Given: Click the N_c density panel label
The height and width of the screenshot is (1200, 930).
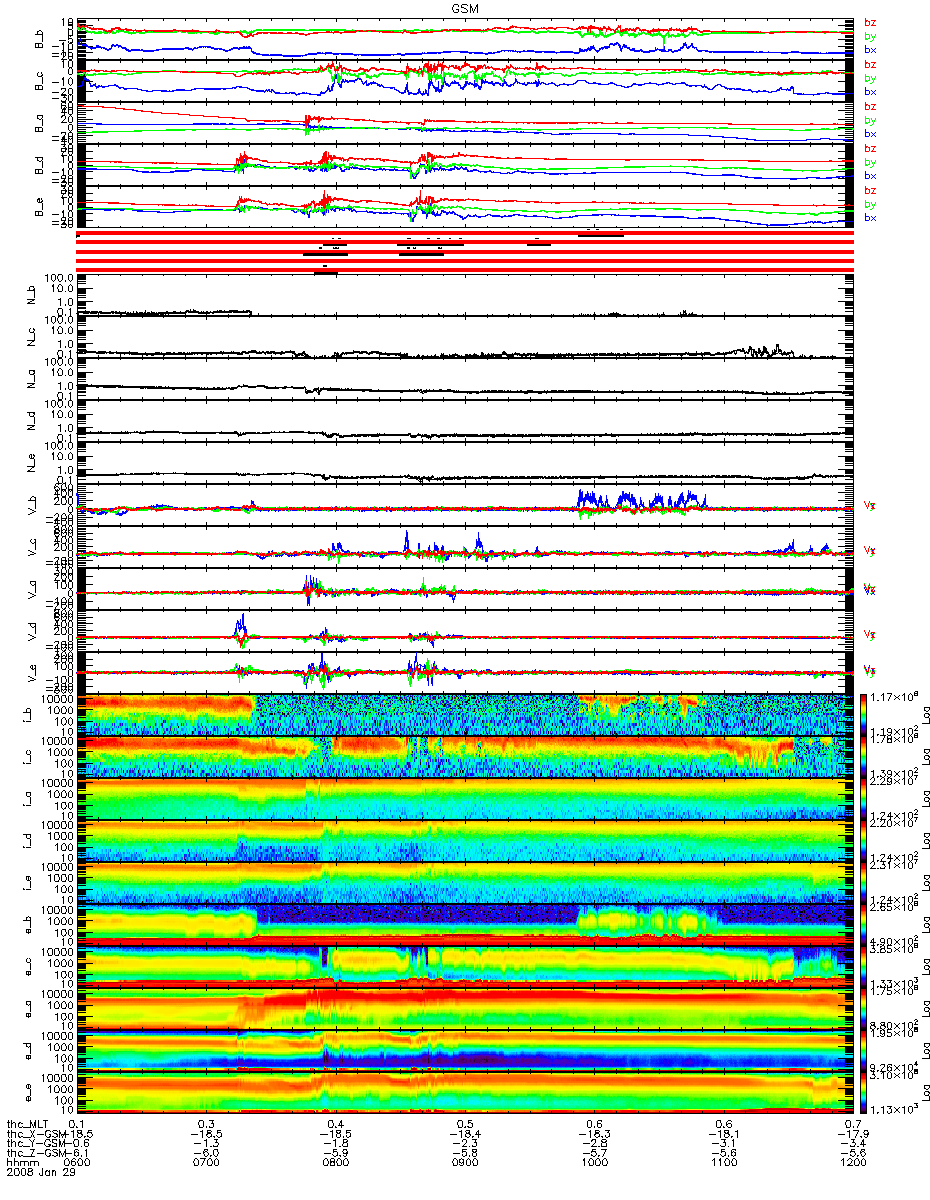Looking at the screenshot, I should (x=30, y=337).
